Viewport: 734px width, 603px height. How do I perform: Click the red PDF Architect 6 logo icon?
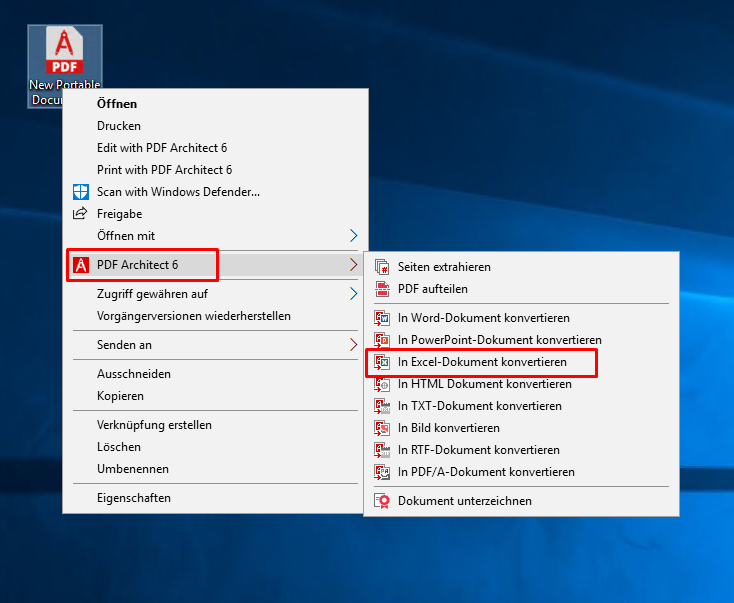click(81, 265)
